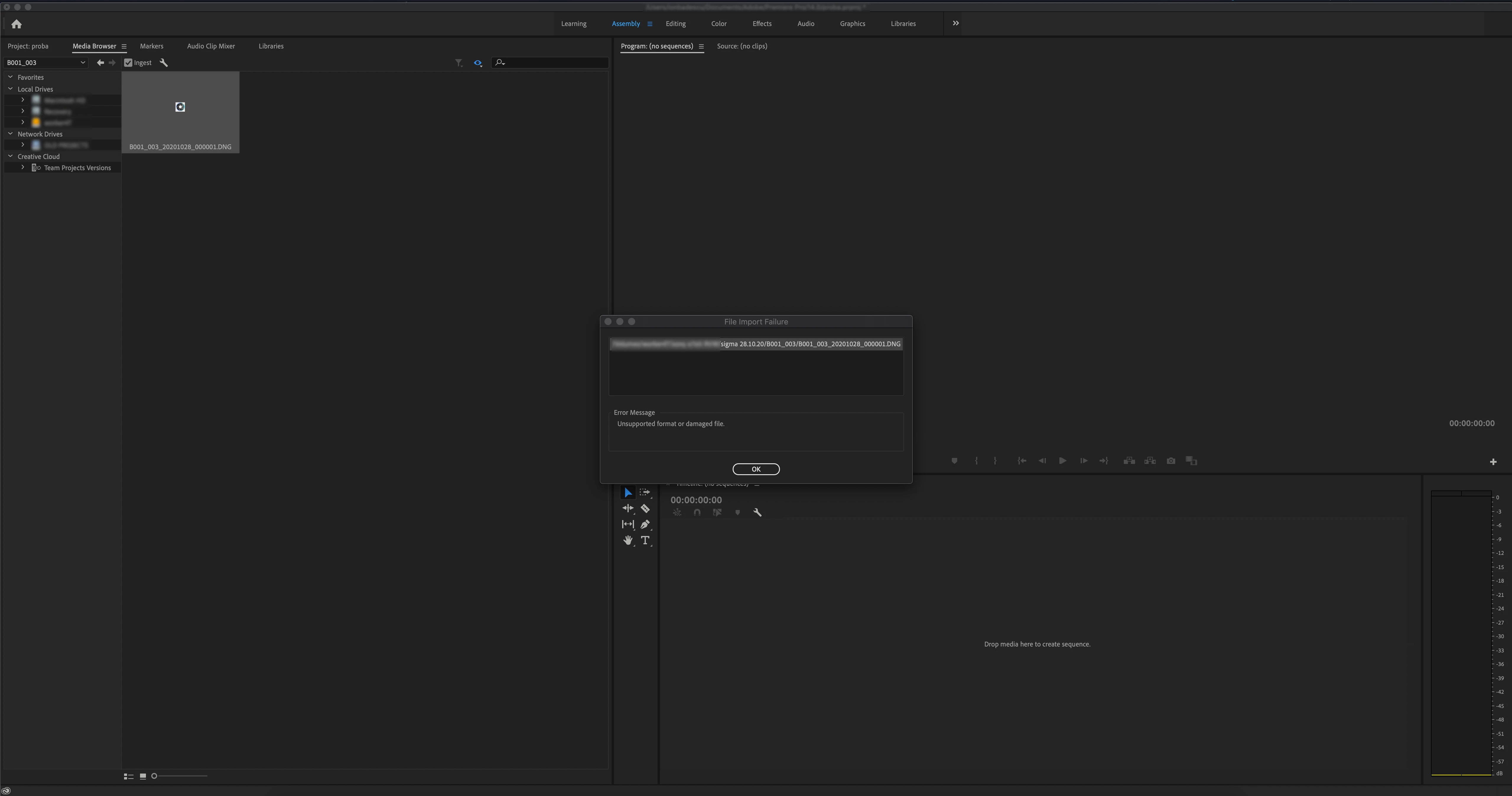Uncheck the Ingest checkbox
The width and height of the screenshot is (1512, 796).
129,63
